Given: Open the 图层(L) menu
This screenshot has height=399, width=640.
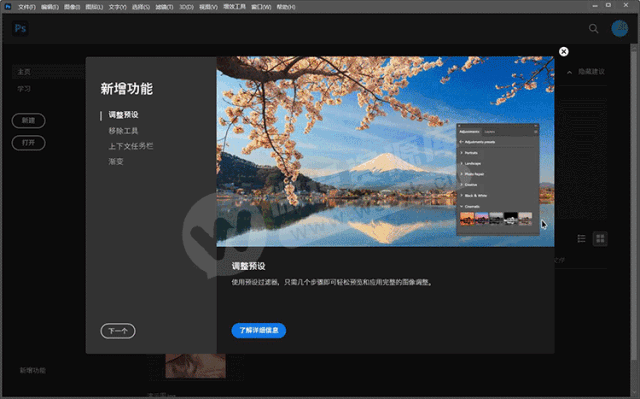Looking at the screenshot, I should (94, 7).
